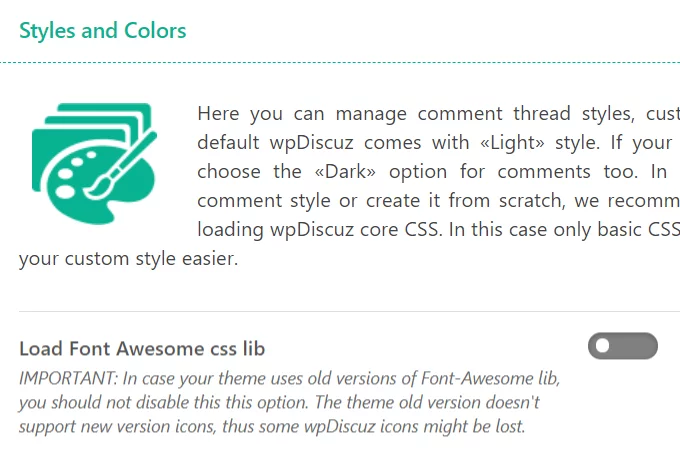This screenshot has height=451, width=680.
Task: Click the Load Font Awesome css lib label
Action: point(142,349)
